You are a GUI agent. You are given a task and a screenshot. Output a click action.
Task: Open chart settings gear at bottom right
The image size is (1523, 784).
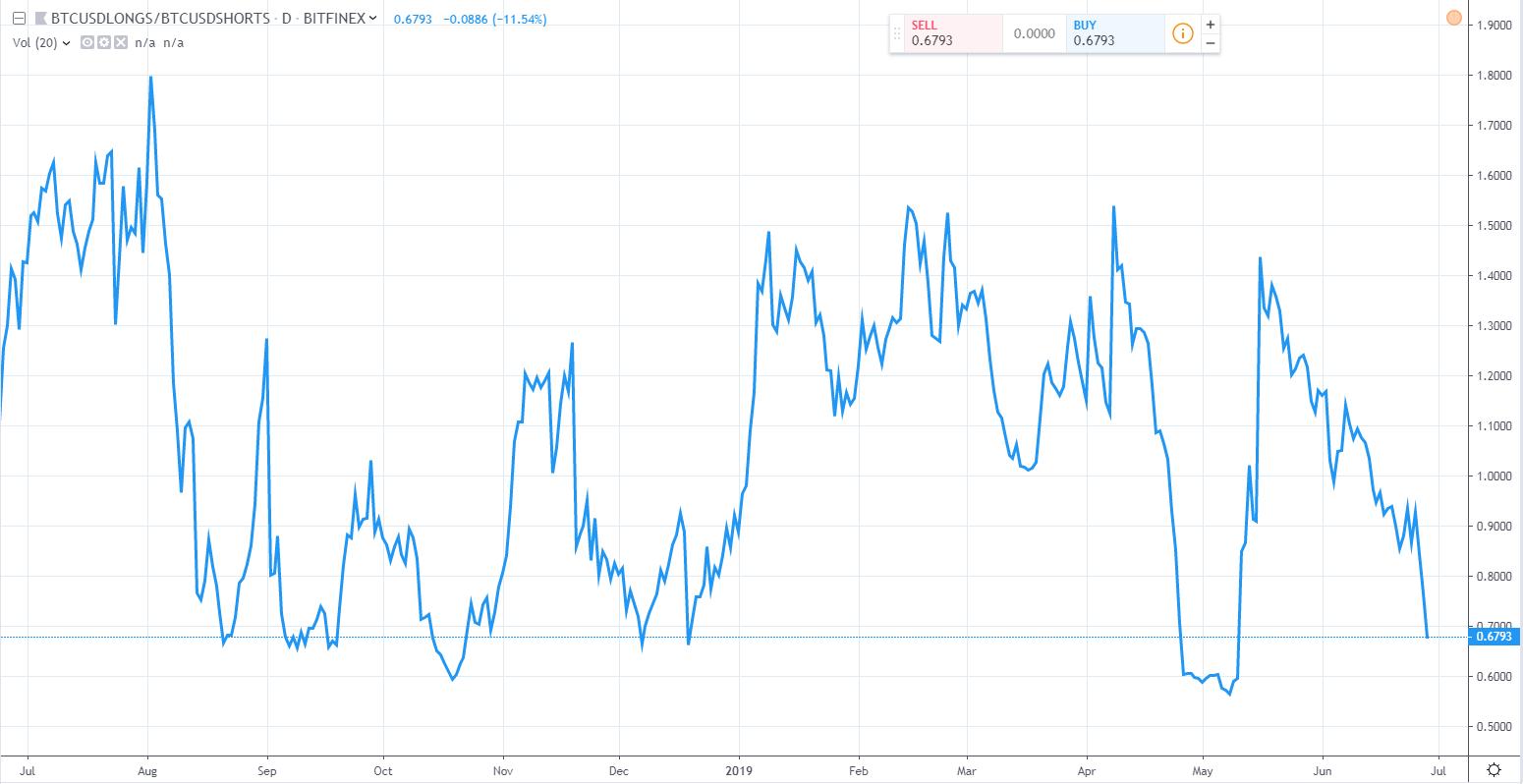point(1494,769)
